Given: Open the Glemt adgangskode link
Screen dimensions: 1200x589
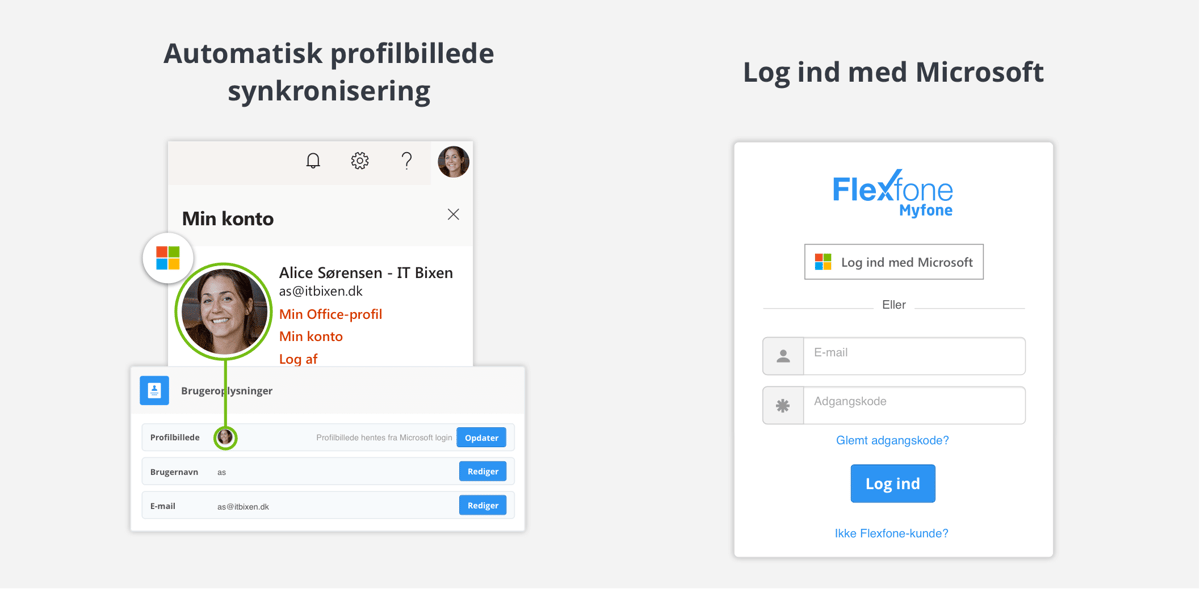Looking at the screenshot, I should [x=892, y=439].
